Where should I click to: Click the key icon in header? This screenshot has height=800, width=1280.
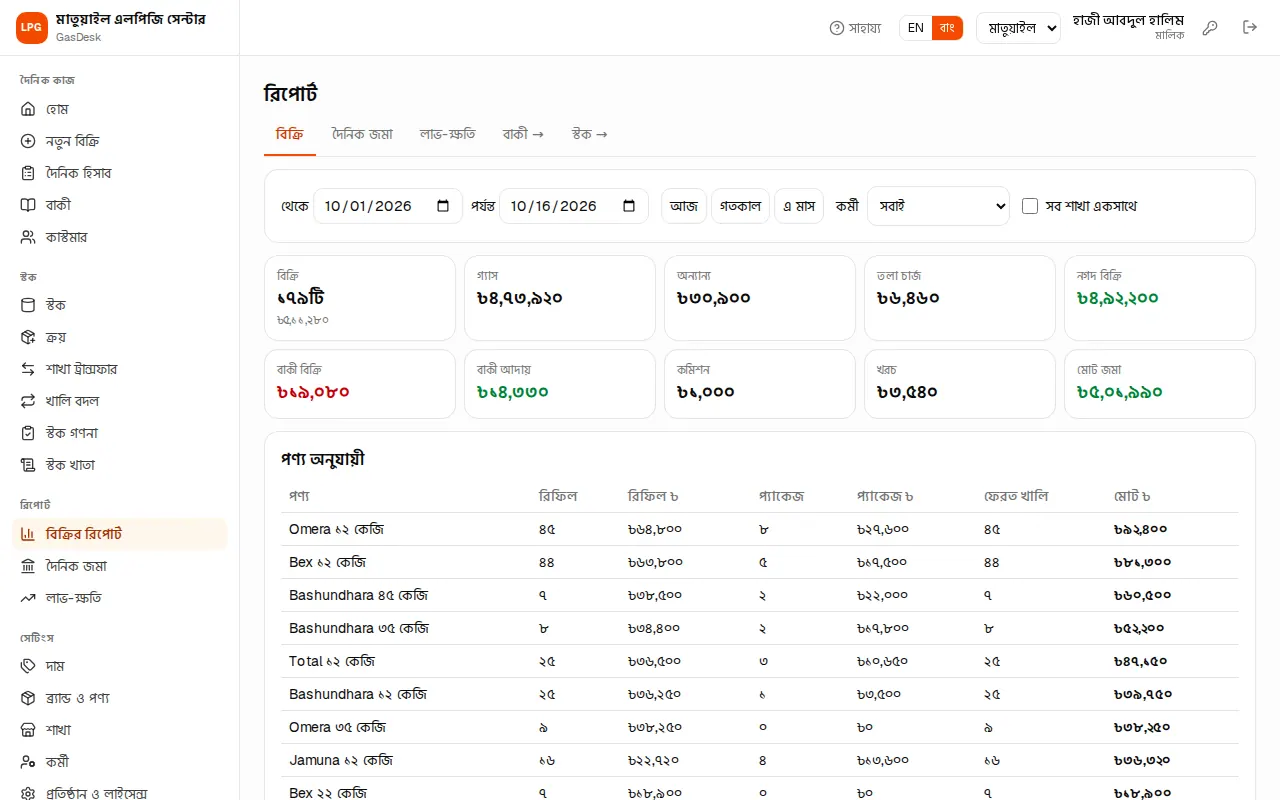[x=1210, y=28]
